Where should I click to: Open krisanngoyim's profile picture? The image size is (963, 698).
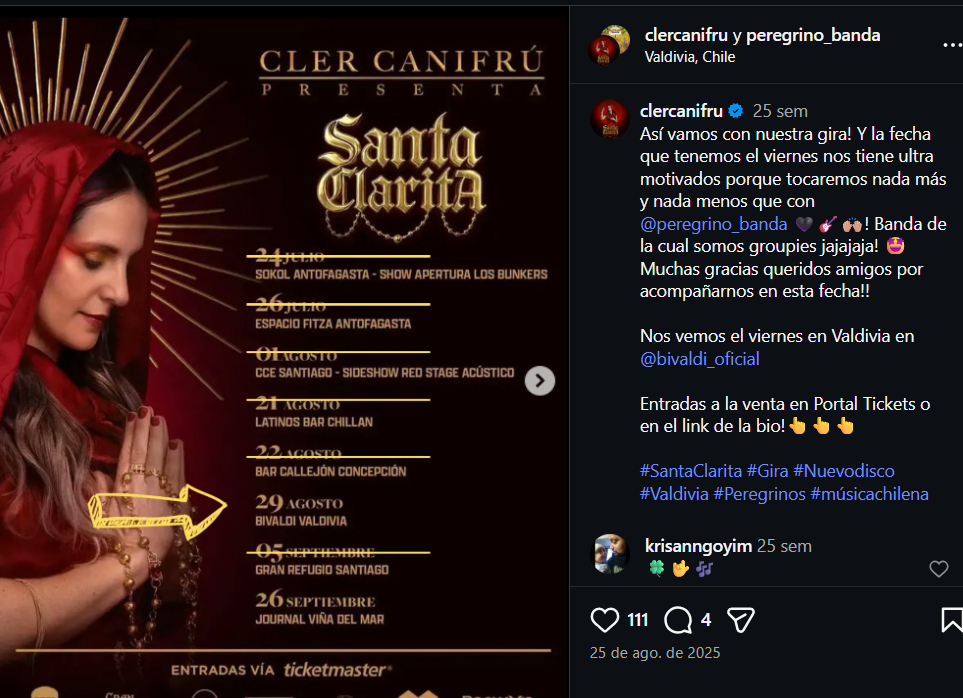point(609,553)
